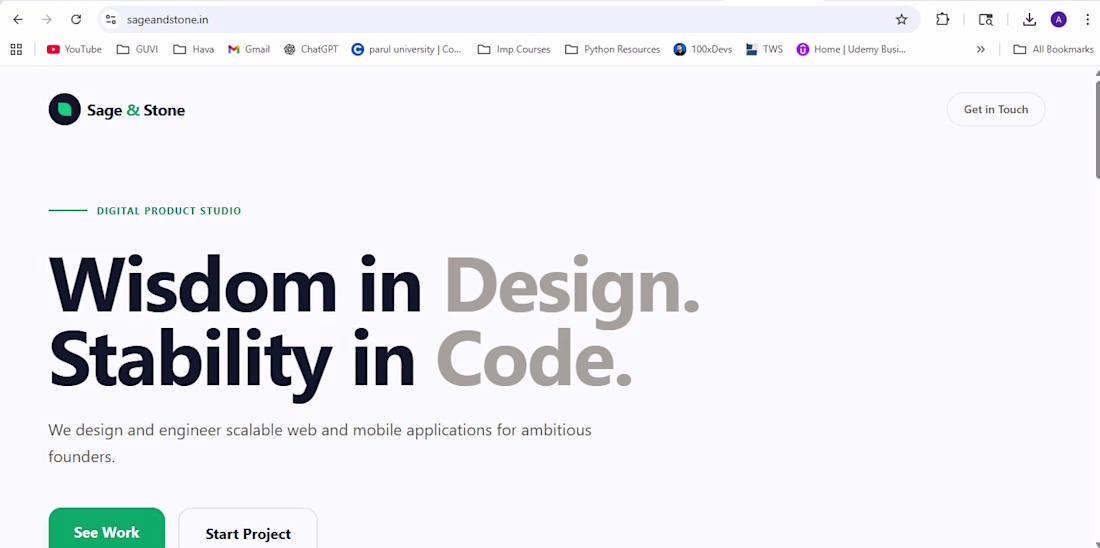Go back with the browser back arrow
Viewport: 1100px width, 548px height.
(18, 20)
